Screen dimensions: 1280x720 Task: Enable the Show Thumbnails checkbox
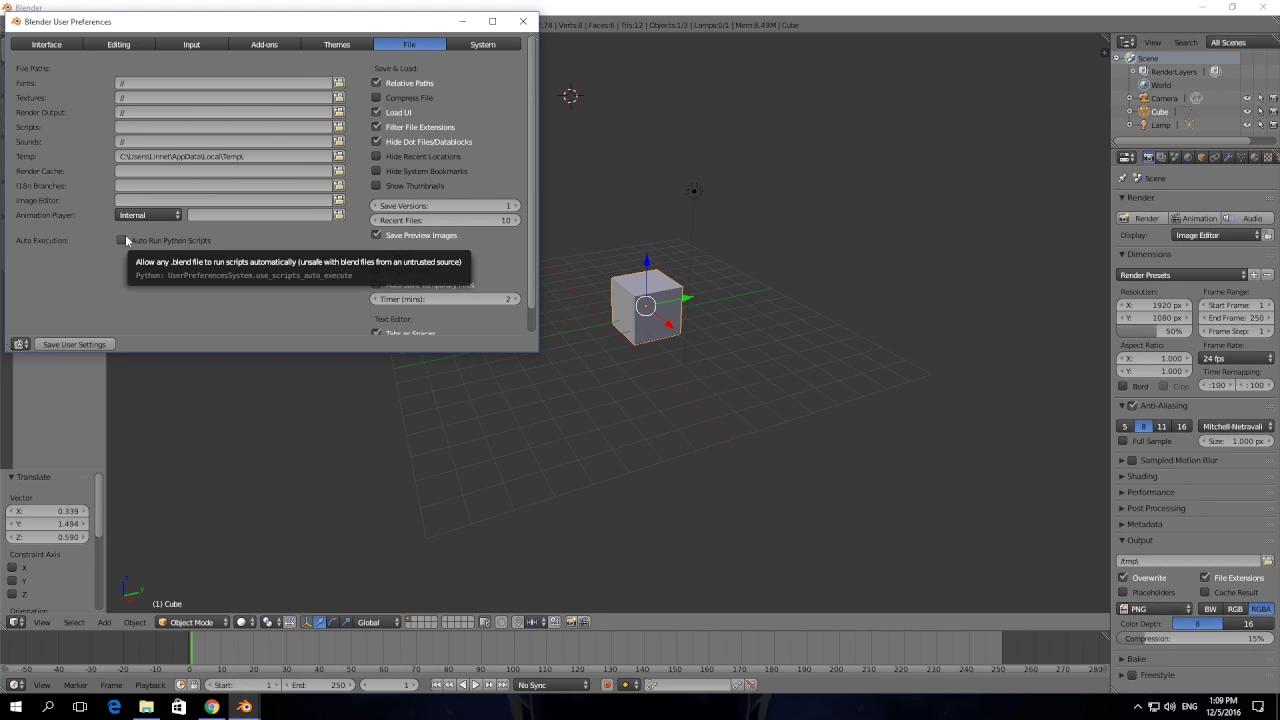(377, 186)
